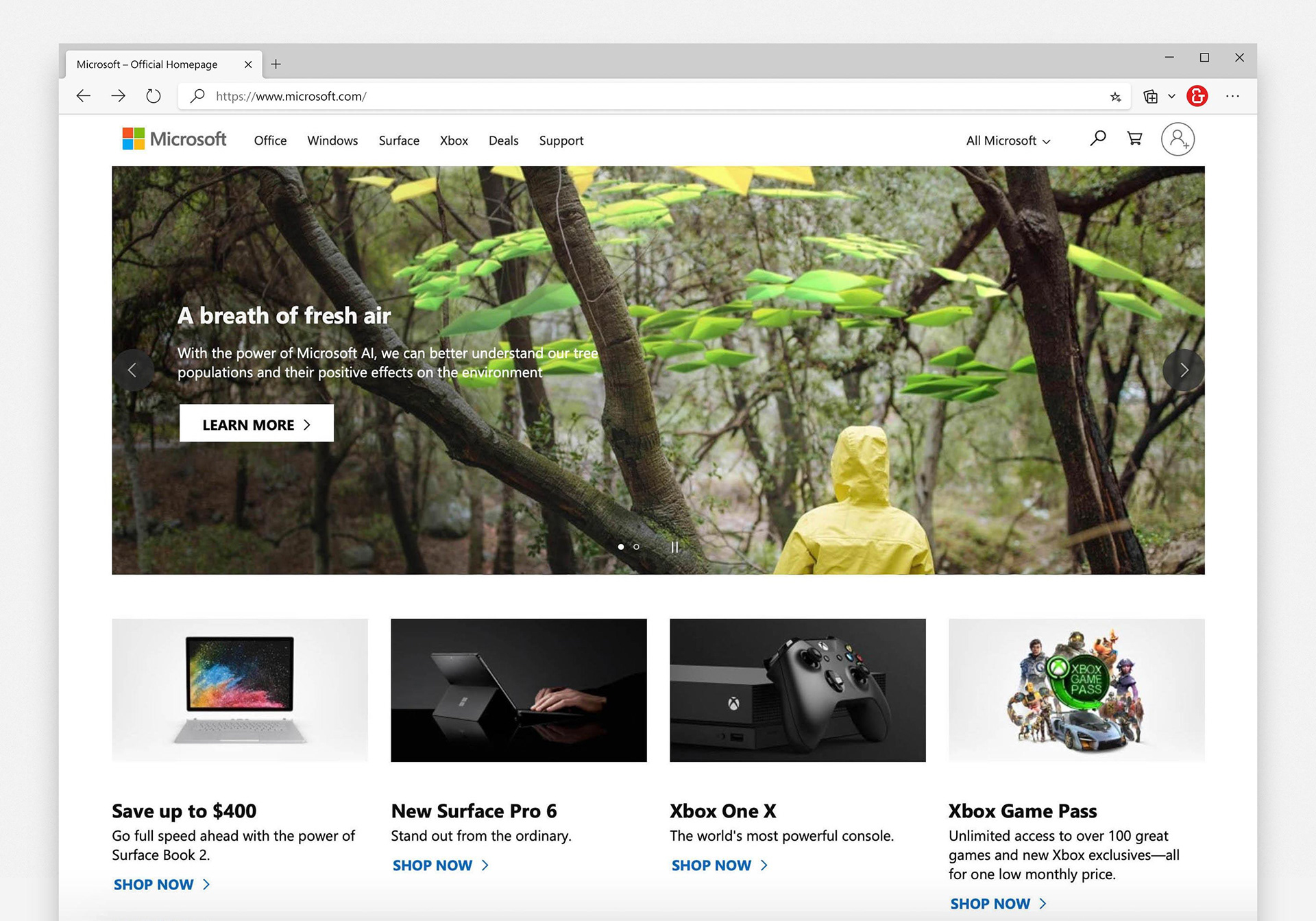Open the Support nav menu item
Screen dimensions: 1316x921
pos(561,141)
